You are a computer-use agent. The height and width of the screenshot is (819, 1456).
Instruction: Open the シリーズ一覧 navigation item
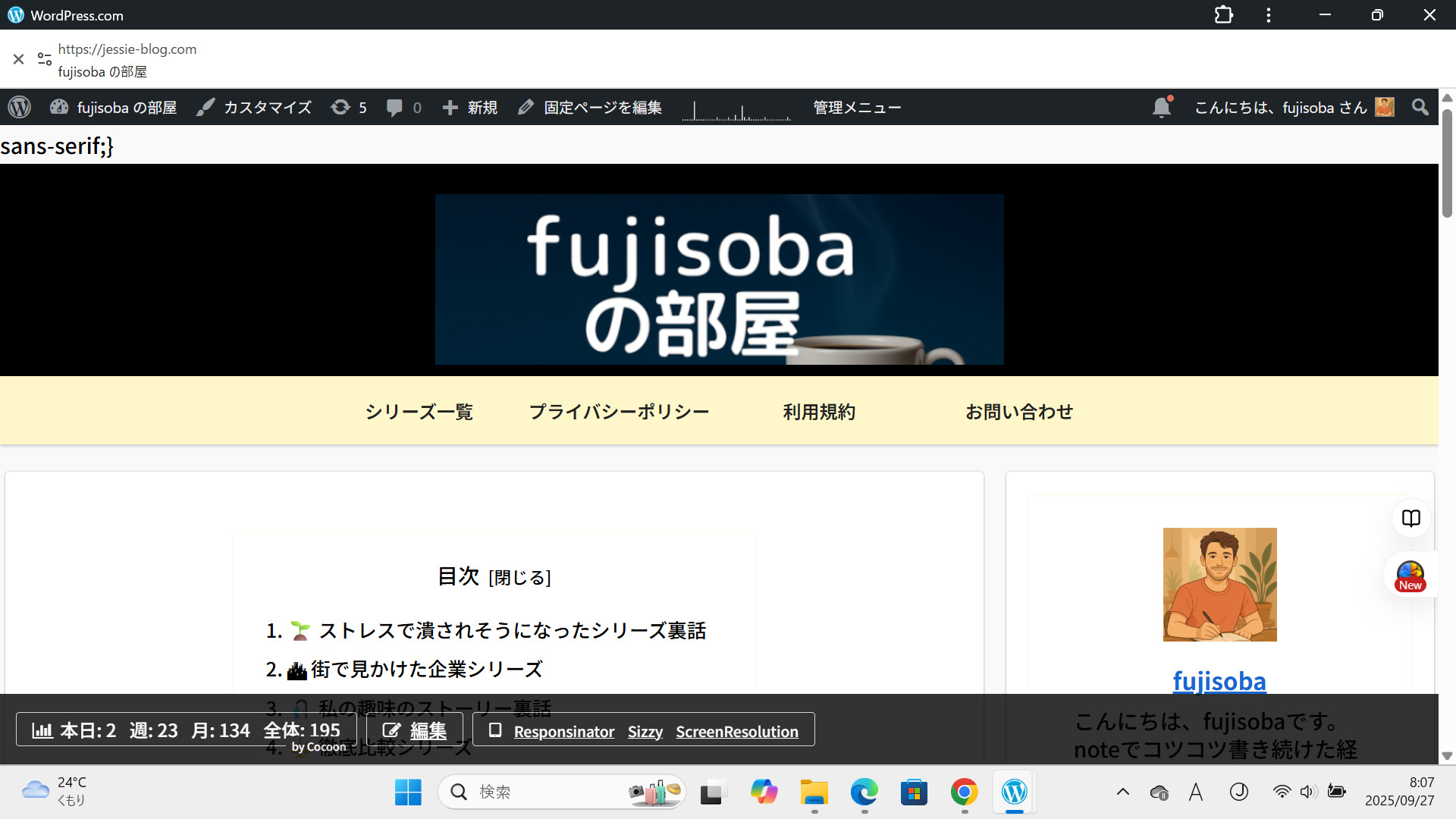[419, 412]
